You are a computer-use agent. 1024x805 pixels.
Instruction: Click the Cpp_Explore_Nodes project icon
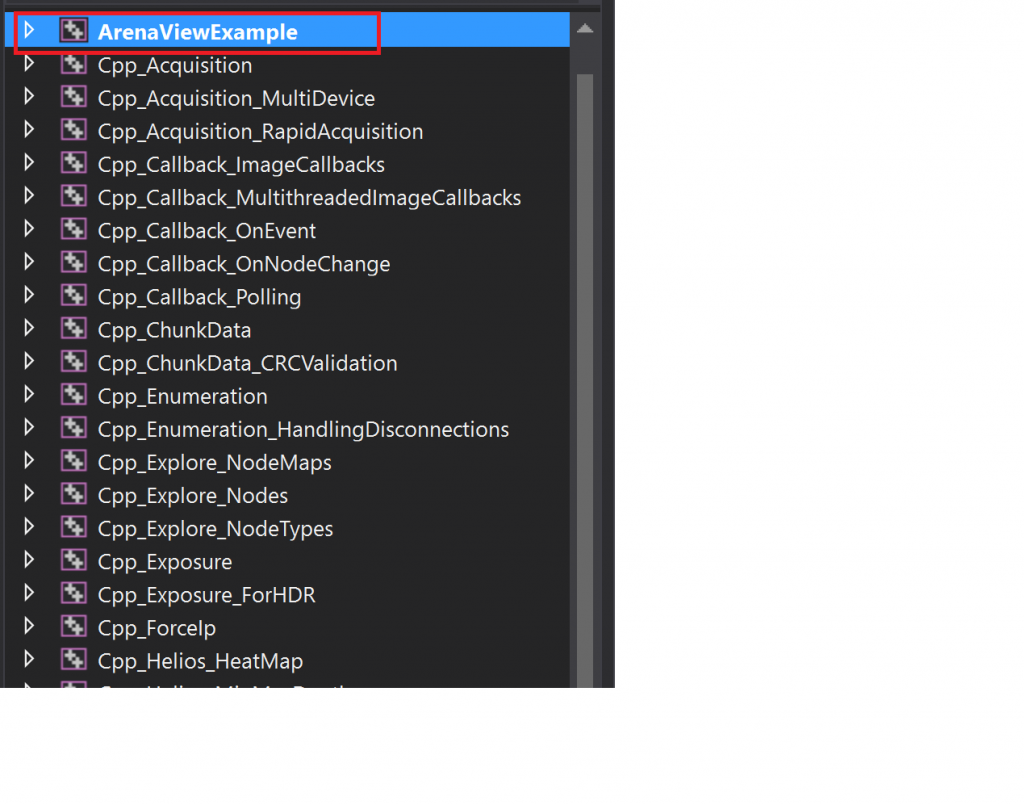tap(74, 494)
